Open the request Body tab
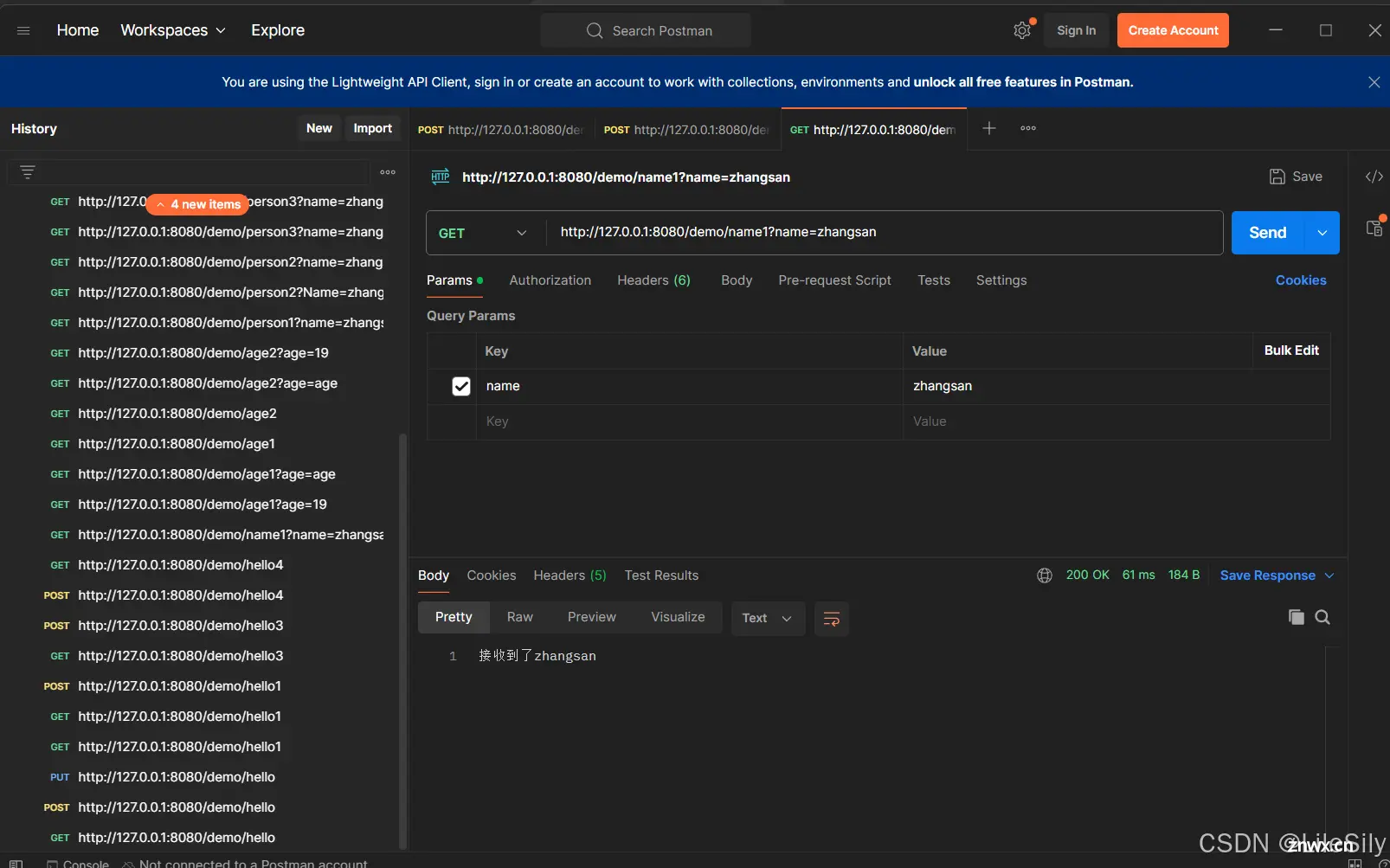Screen dimensions: 1390x868 click(x=737, y=280)
